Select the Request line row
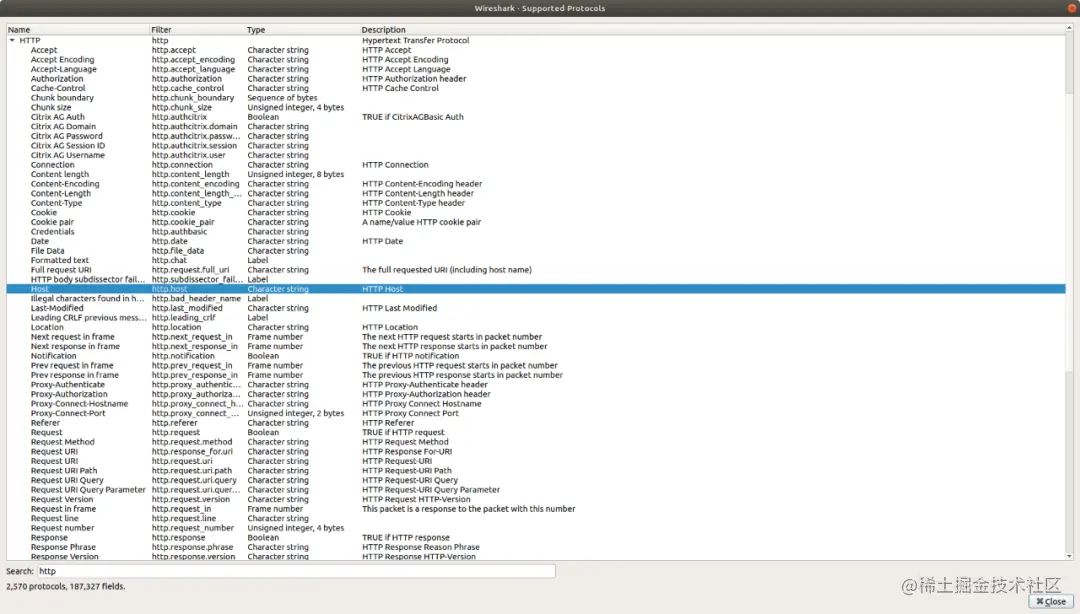The image size is (1080, 614). 536,519
